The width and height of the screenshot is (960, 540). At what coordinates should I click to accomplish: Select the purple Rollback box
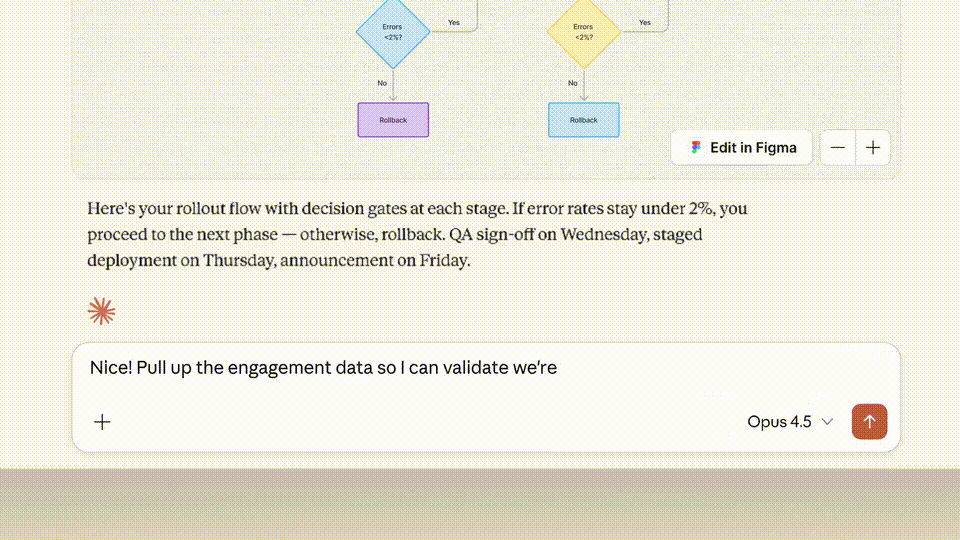pos(393,120)
